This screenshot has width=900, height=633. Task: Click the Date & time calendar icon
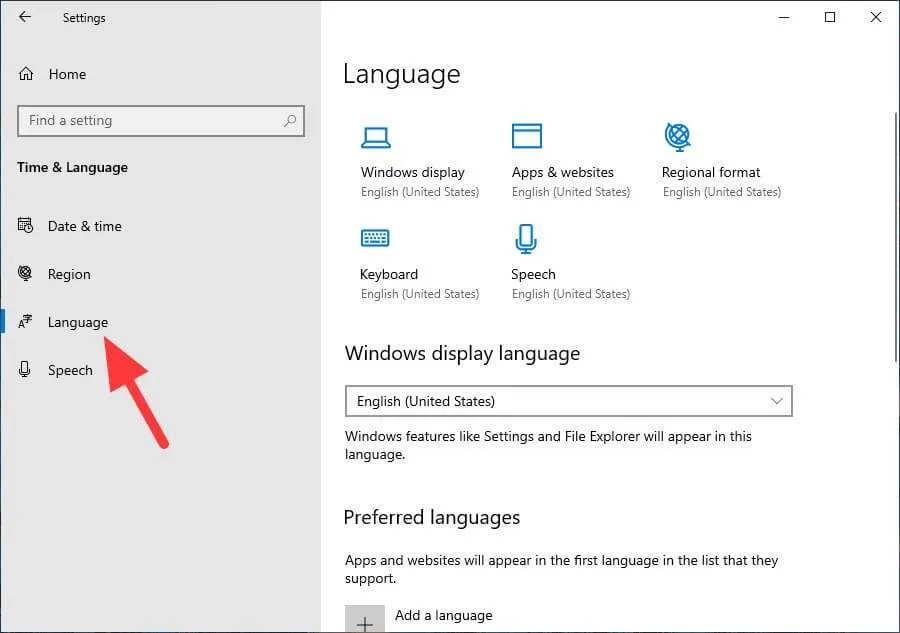pyautogui.click(x=25, y=225)
